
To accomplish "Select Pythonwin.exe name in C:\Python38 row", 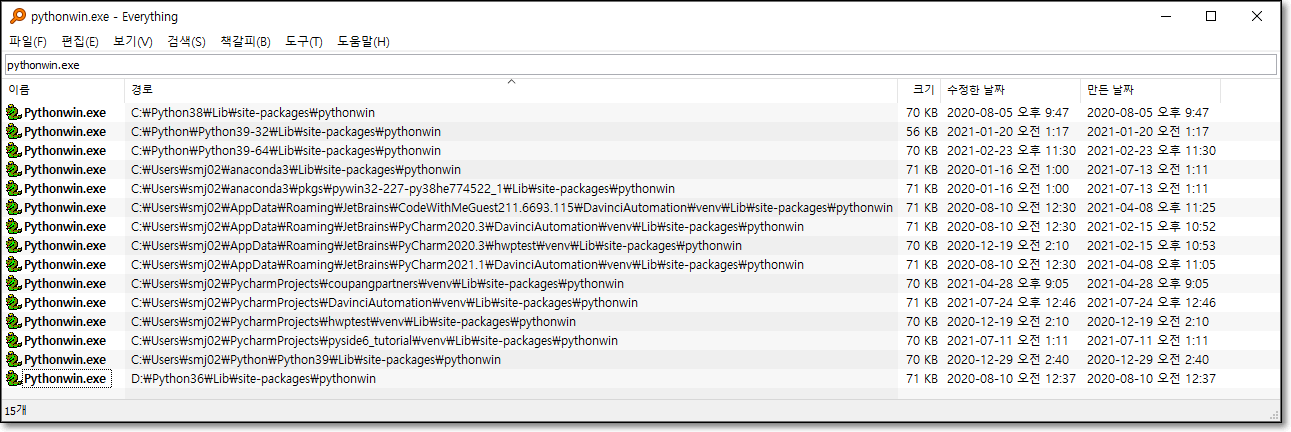I will pos(65,113).
